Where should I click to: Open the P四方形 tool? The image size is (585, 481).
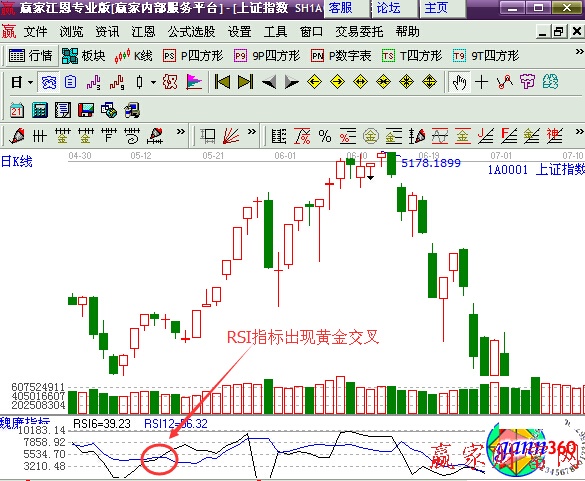(x=193, y=56)
